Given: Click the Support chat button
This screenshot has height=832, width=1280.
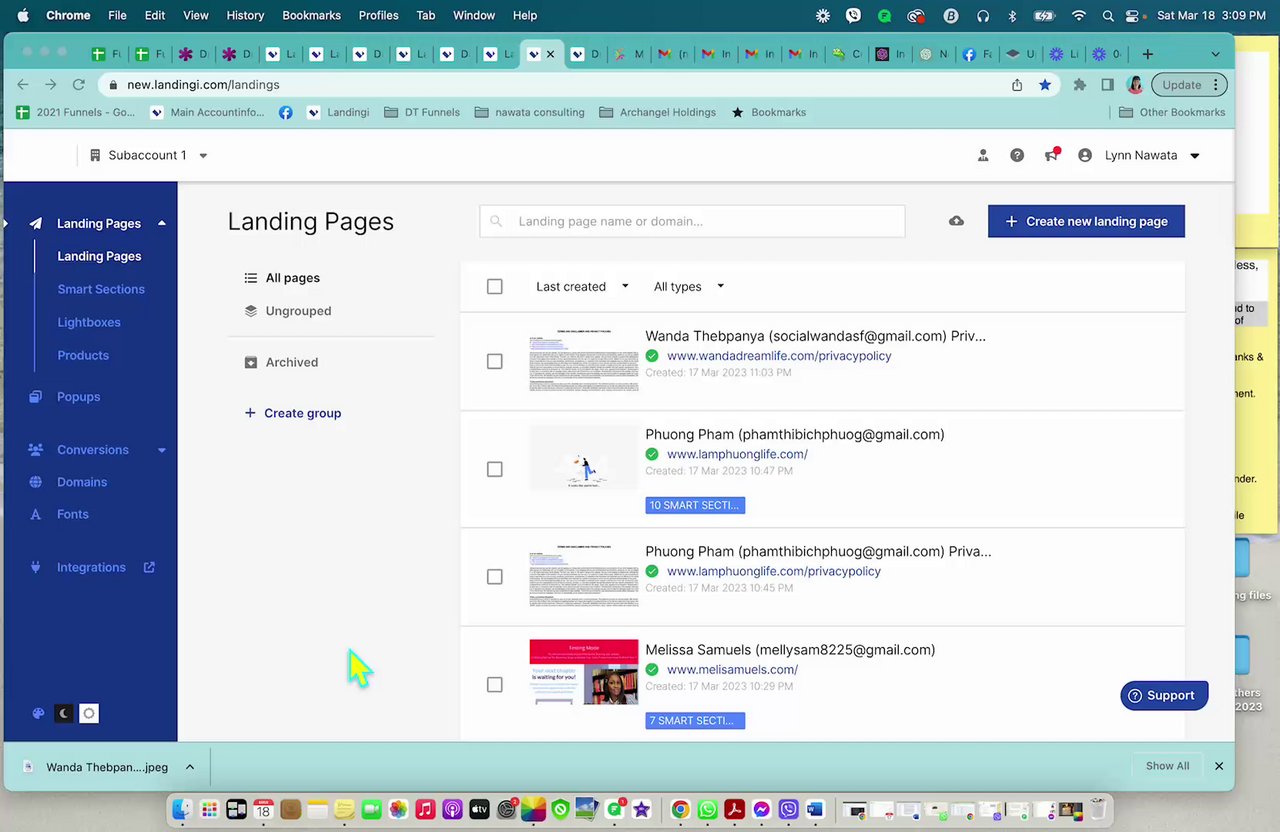Looking at the screenshot, I should 1164,696.
